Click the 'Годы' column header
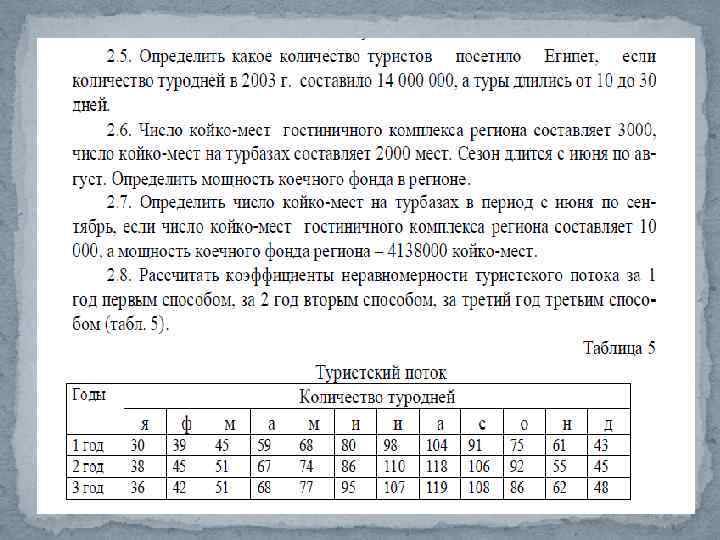 89,394
